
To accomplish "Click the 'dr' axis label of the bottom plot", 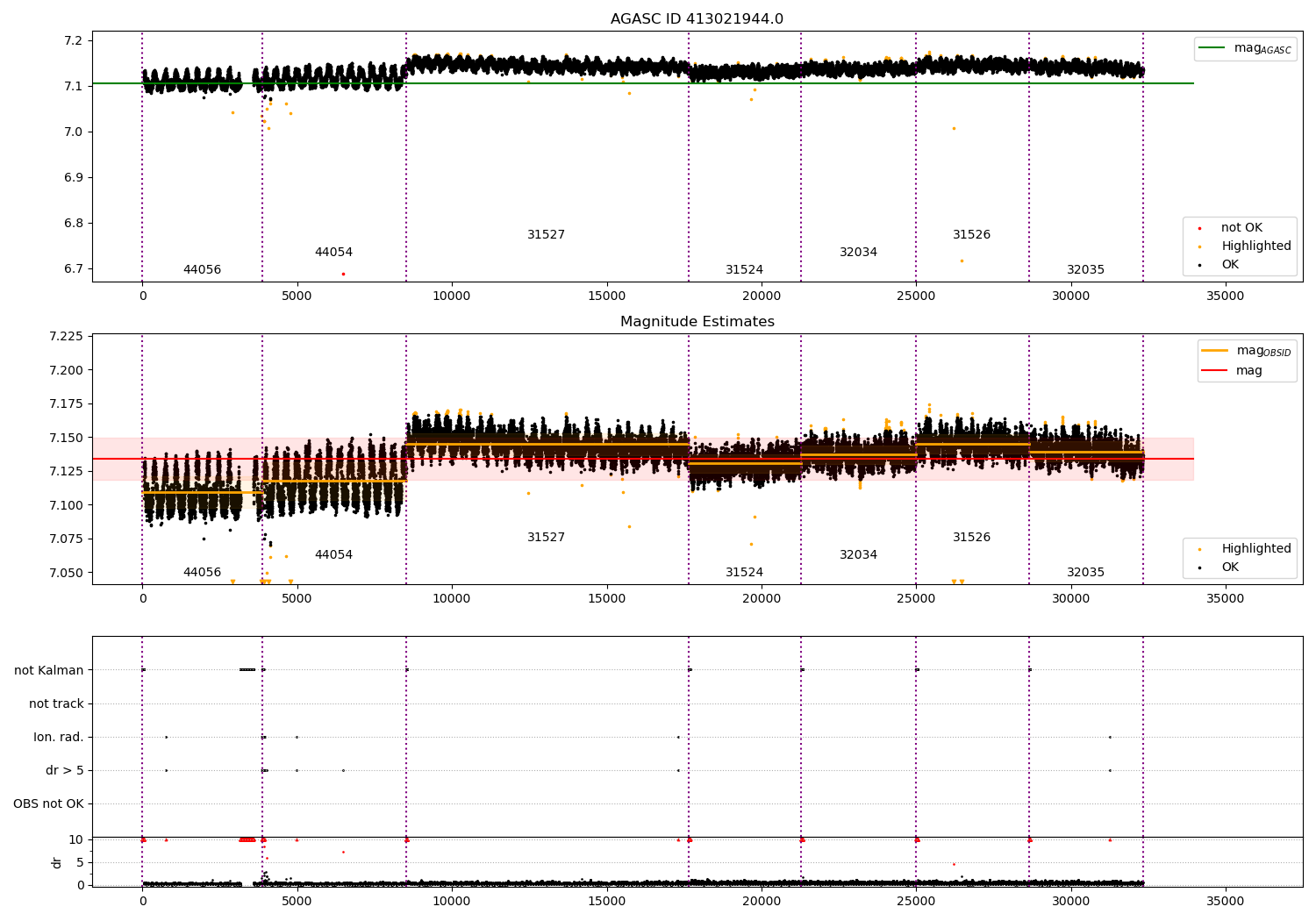I will point(57,862).
